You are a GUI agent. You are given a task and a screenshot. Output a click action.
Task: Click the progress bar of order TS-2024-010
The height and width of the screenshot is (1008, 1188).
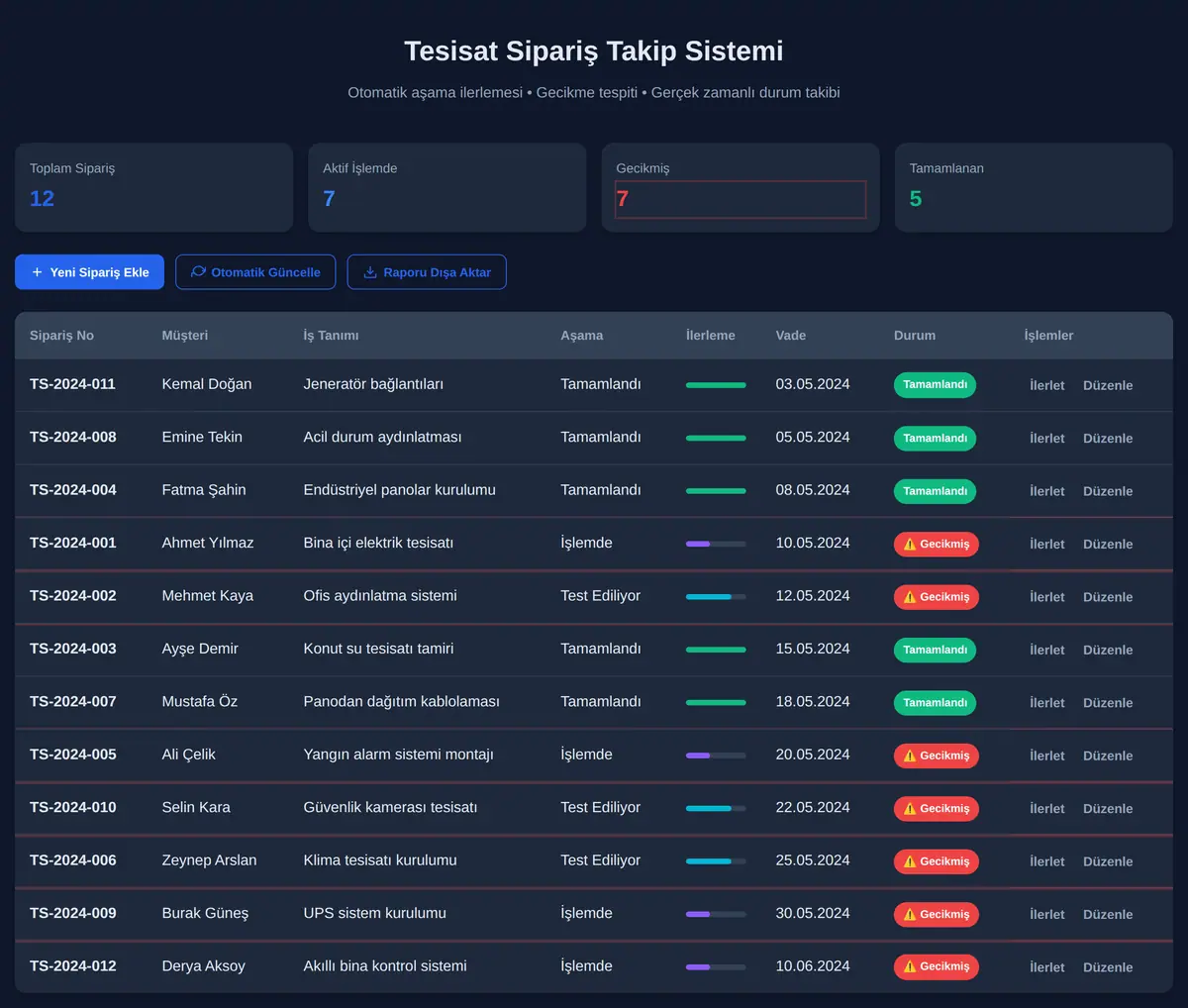pyautogui.click(x=716, y=808)
